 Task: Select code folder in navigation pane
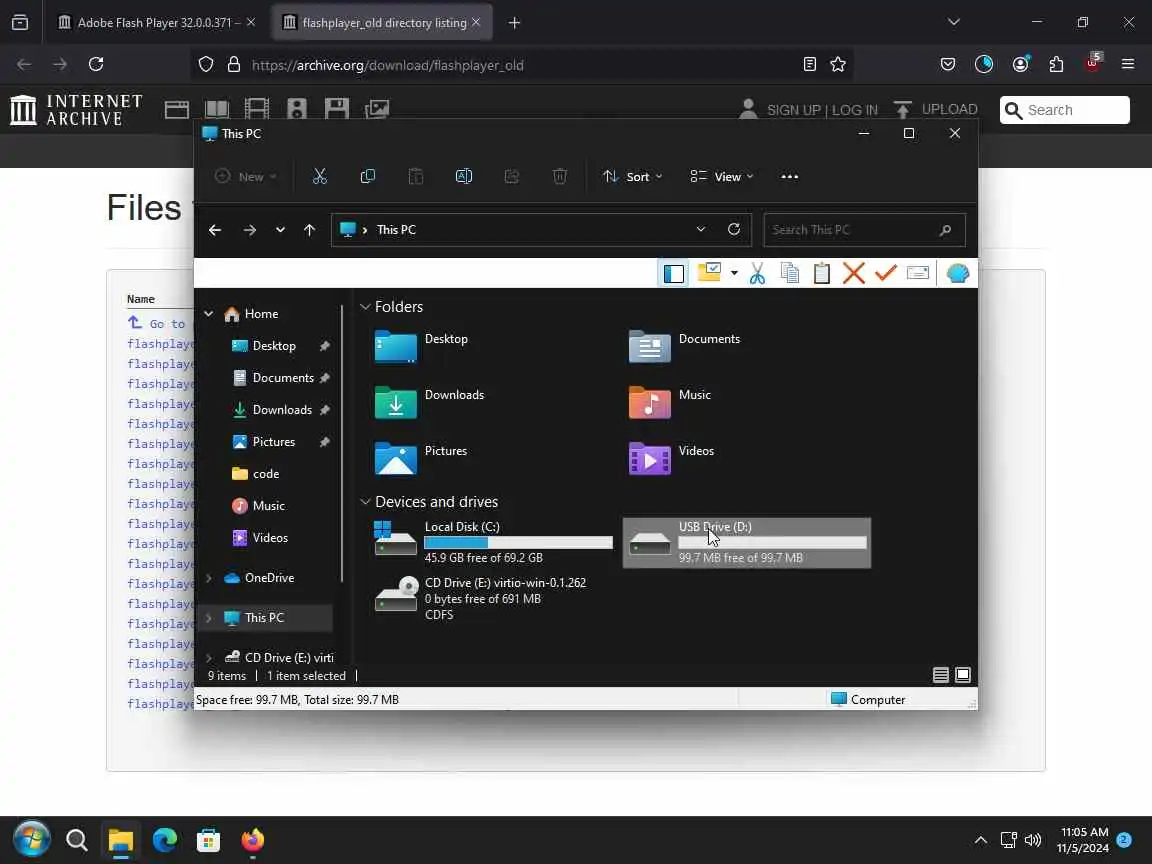265,474
